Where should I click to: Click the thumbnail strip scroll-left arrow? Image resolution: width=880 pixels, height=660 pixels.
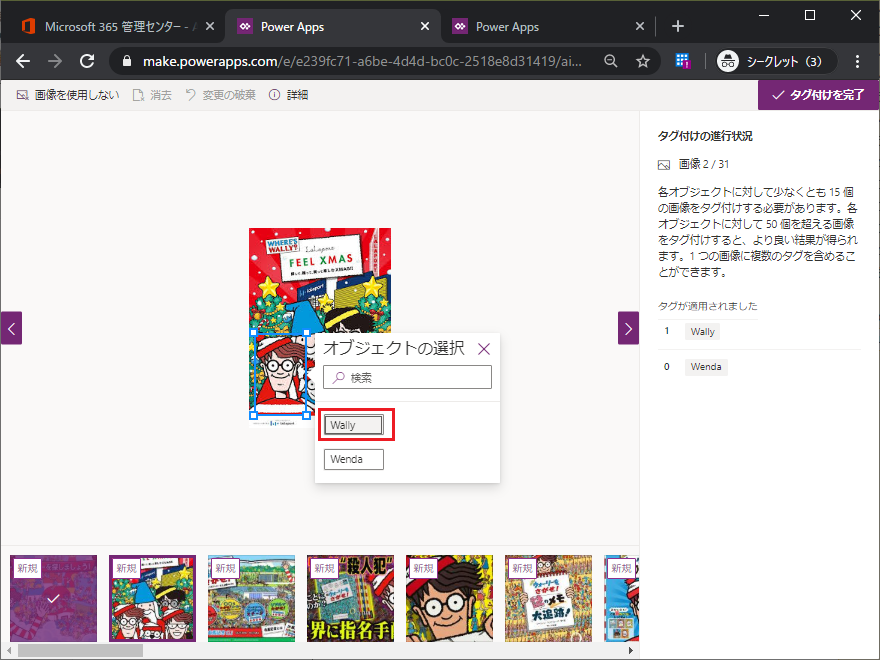pos(8,650)
